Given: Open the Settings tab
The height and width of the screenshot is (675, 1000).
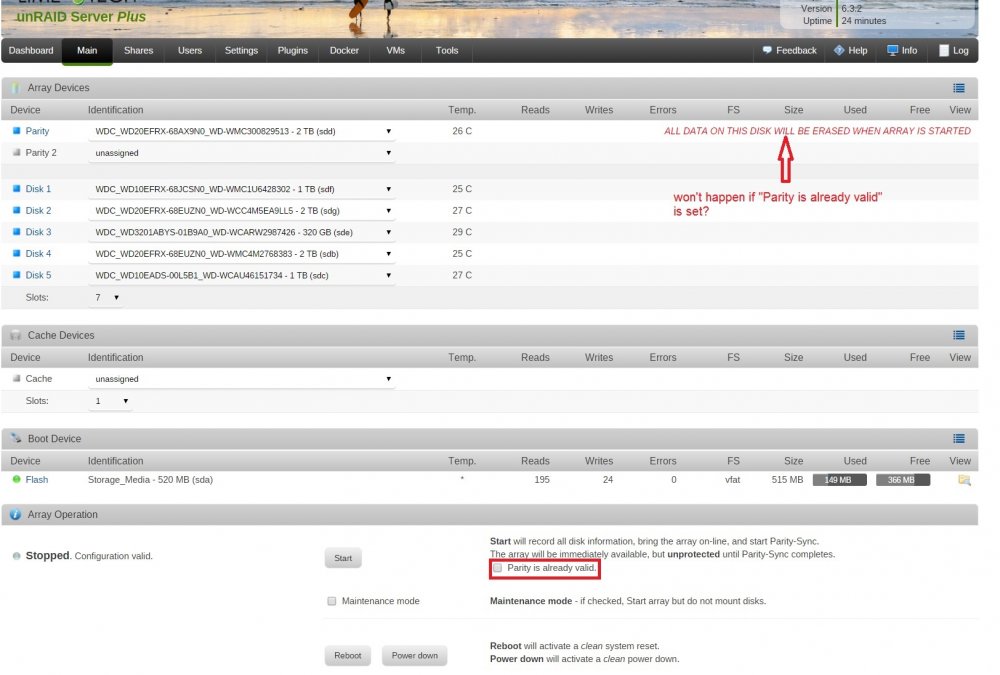Looking at the screenshot, I should (x=241, y=50).
